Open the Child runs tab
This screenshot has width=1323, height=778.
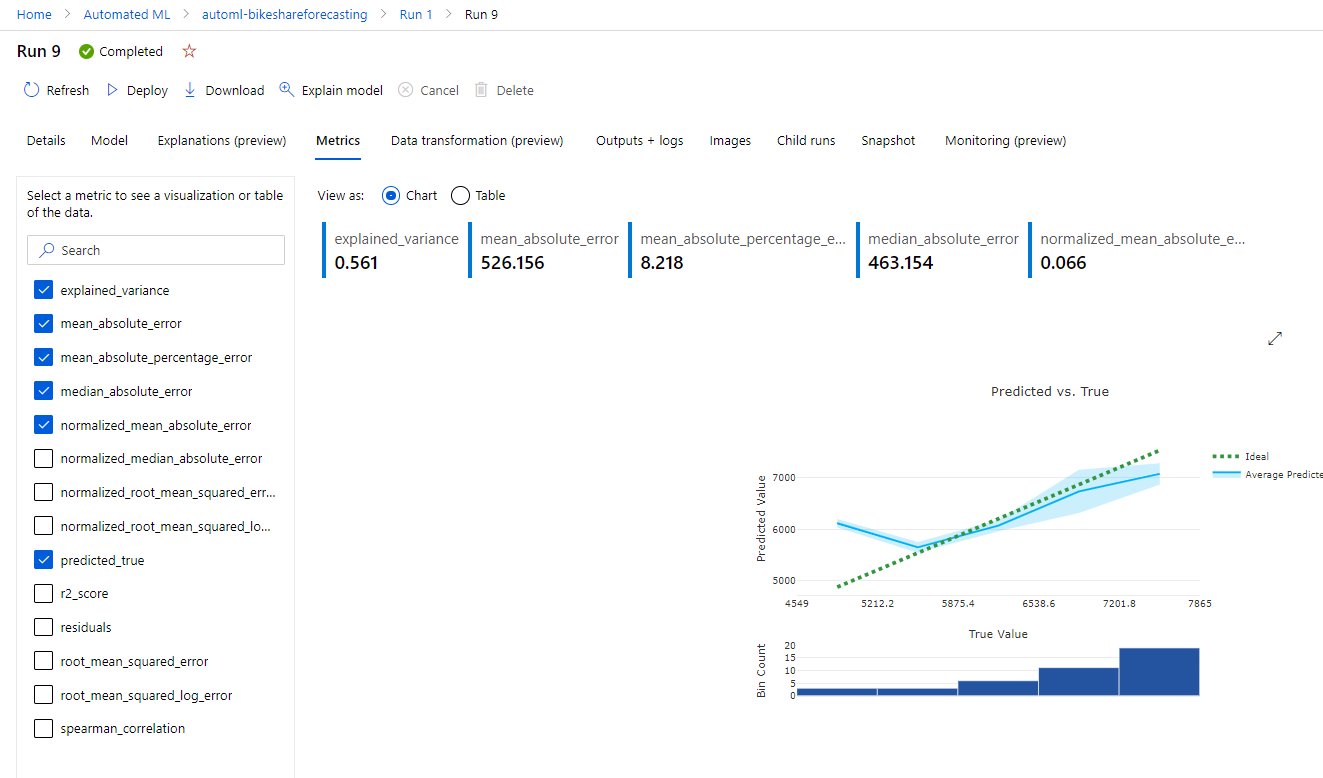pyautogui.click(x=805, y=140)
